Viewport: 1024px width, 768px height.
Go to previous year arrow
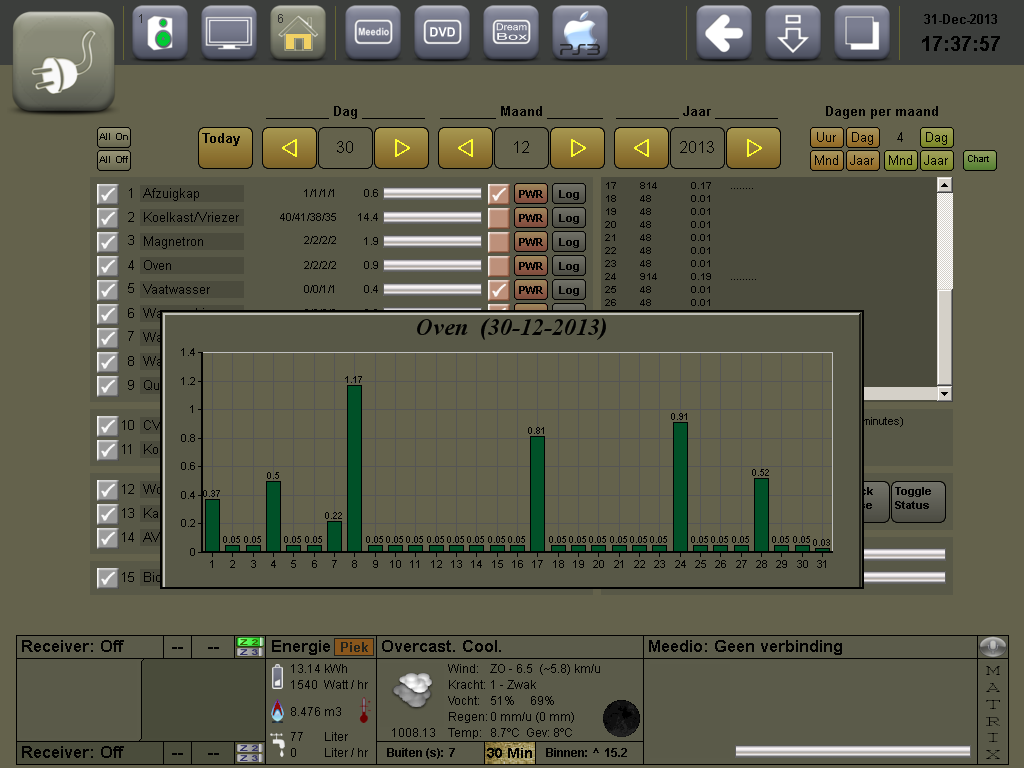pyautogui.click(x=641, y=148)
